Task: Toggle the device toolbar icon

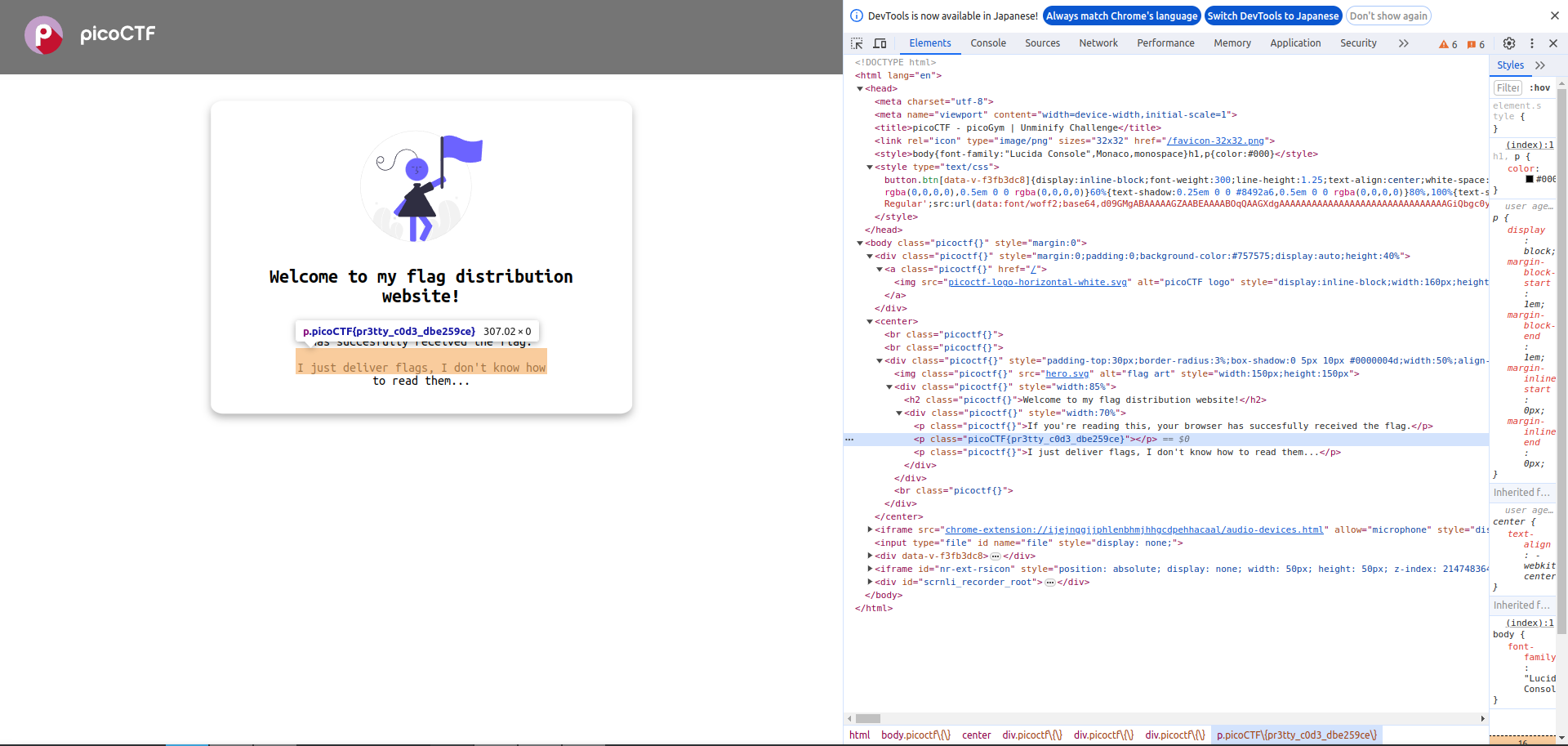Action: click(x=880, y=43)
